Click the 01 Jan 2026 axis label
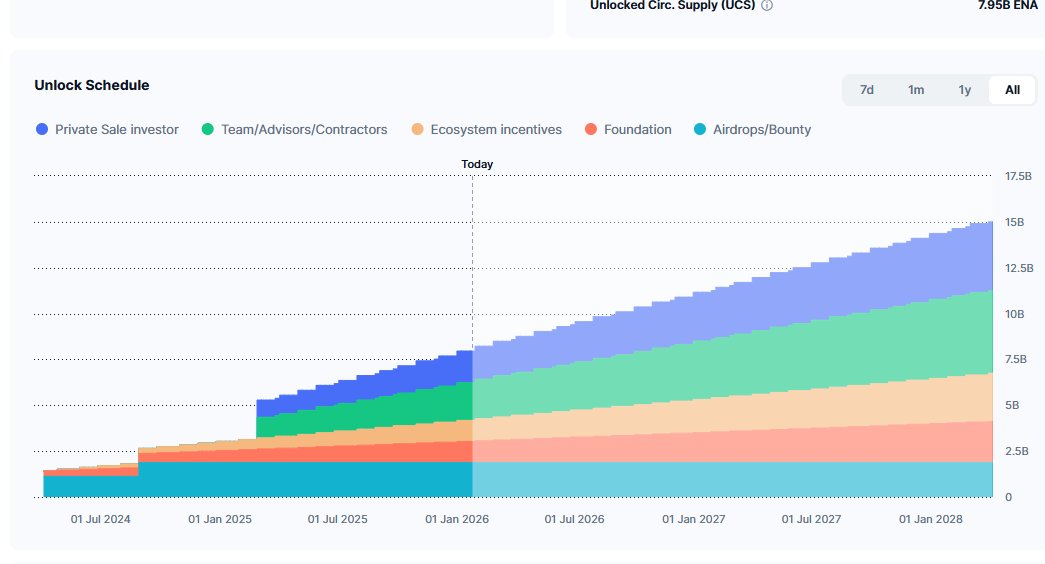 [x=458, y=519]
